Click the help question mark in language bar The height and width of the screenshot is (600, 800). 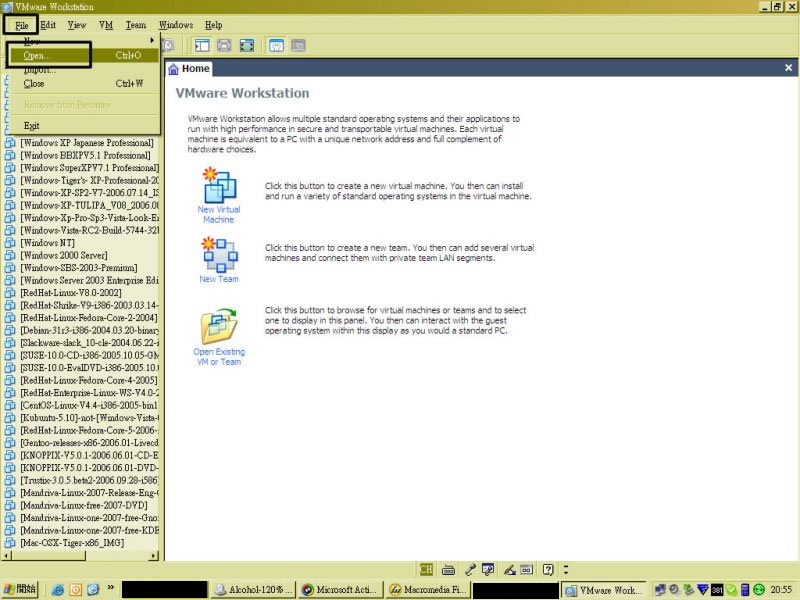pos(548,569)
